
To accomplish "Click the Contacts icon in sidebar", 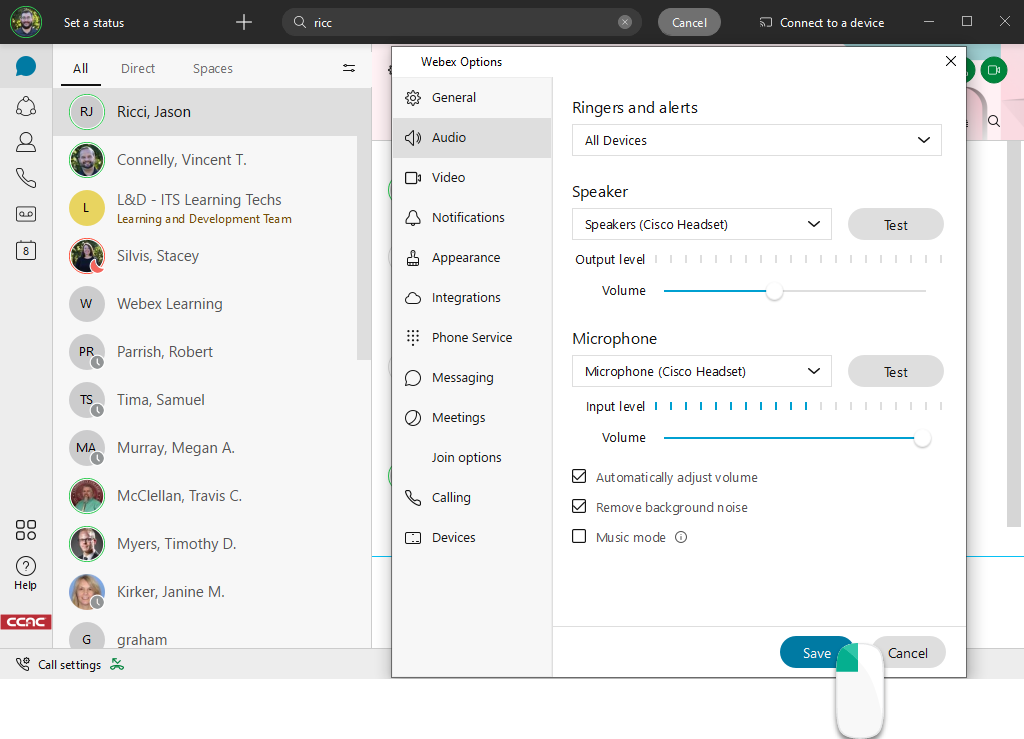I will click(26, 141).
